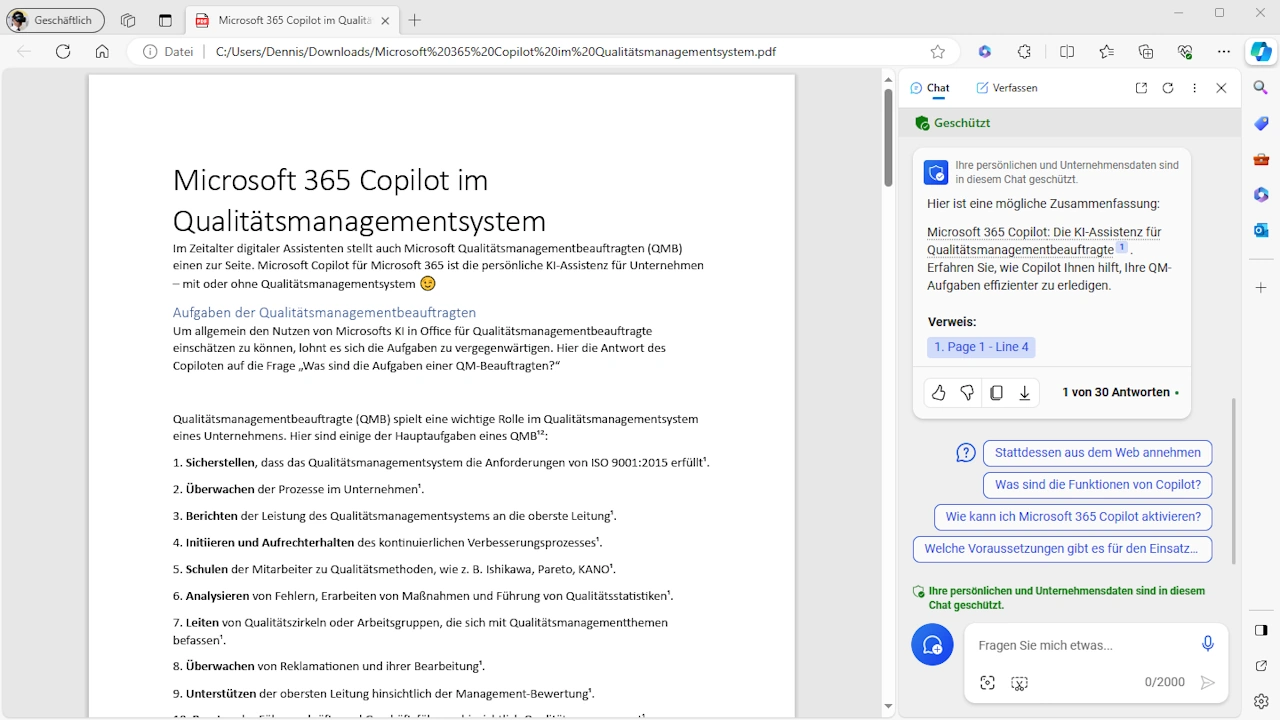Screen dimensions: 1280x720
Task: Toggle the Copilot sidebar icon in toolbar
Action: (1260, 51)
